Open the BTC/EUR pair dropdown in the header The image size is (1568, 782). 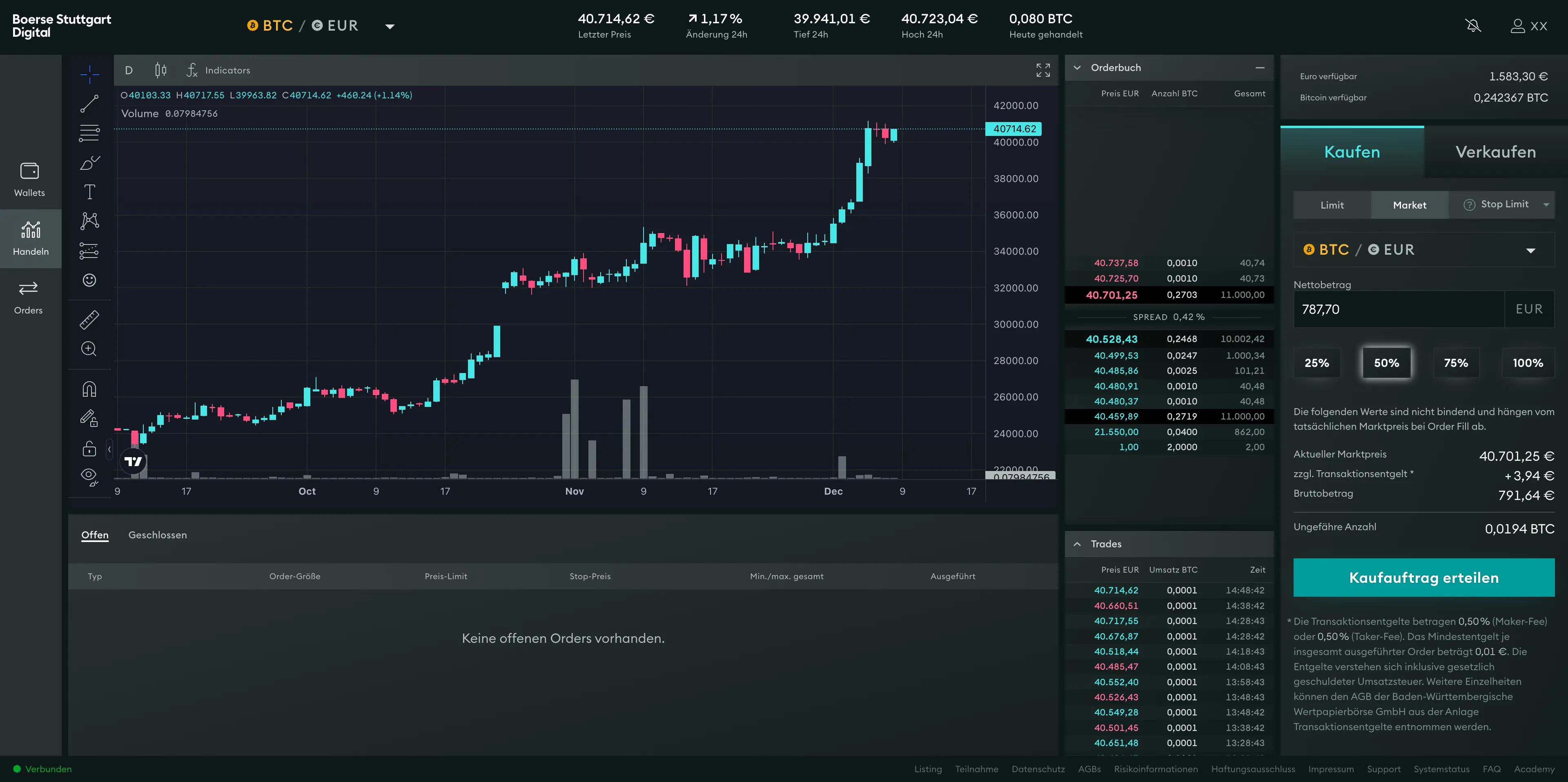390,26
